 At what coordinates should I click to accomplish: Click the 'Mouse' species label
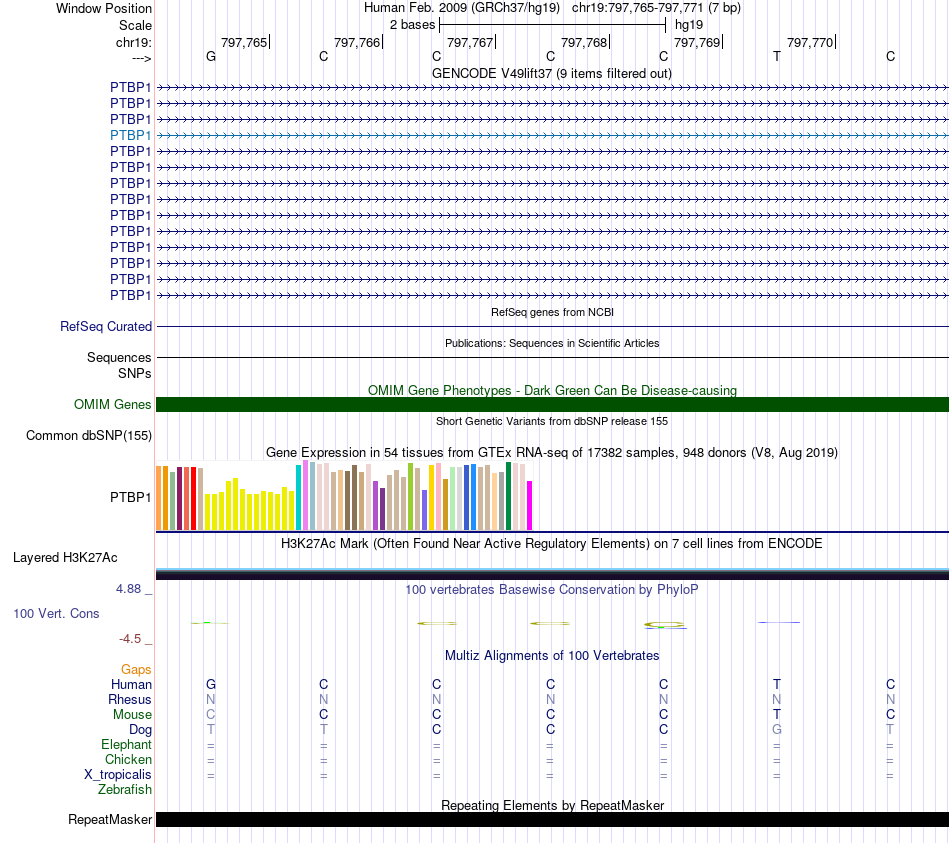click(x=132, y=715)
